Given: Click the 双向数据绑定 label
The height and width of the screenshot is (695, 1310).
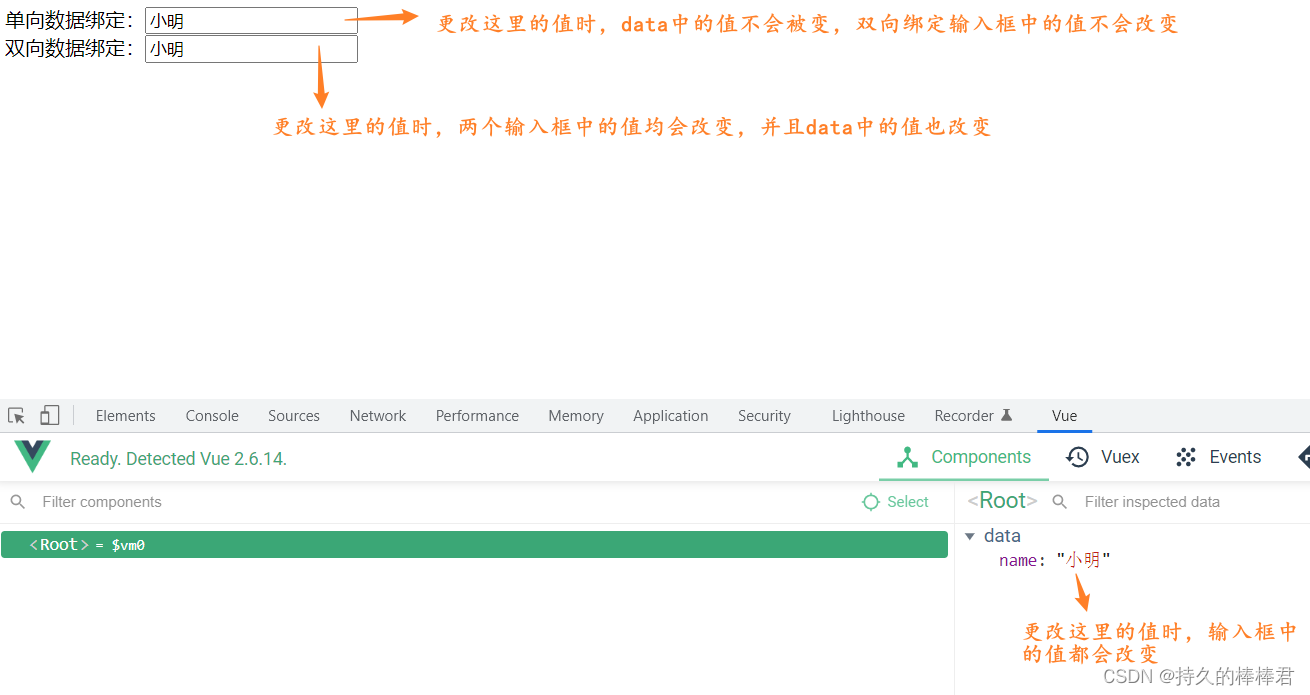Looking at the screenshot, I should pyautogui.click(x=70, y=48).
